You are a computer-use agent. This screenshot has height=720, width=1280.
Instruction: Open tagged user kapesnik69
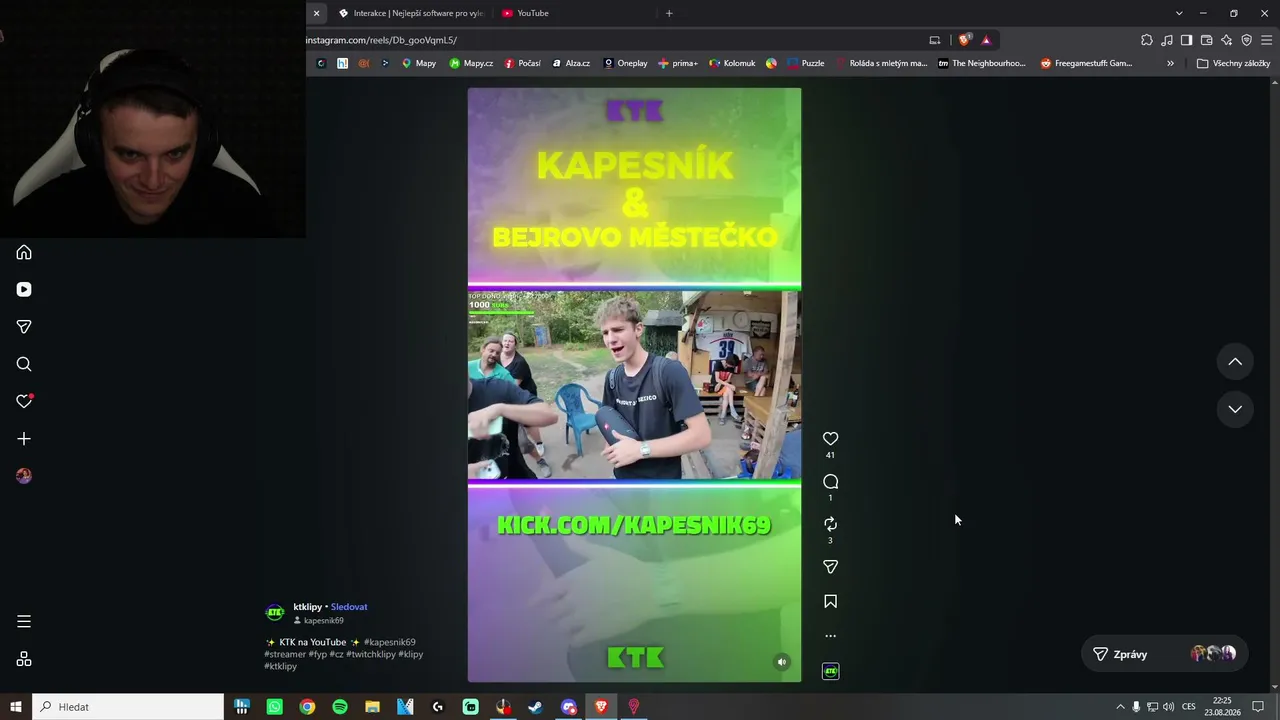(x=324, y=621)
